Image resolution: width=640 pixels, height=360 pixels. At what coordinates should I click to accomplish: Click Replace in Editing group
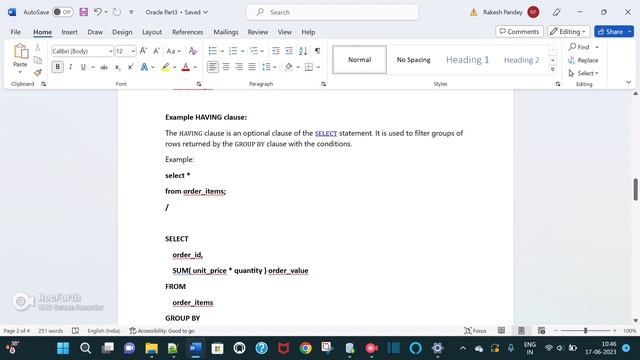(583, 60)
